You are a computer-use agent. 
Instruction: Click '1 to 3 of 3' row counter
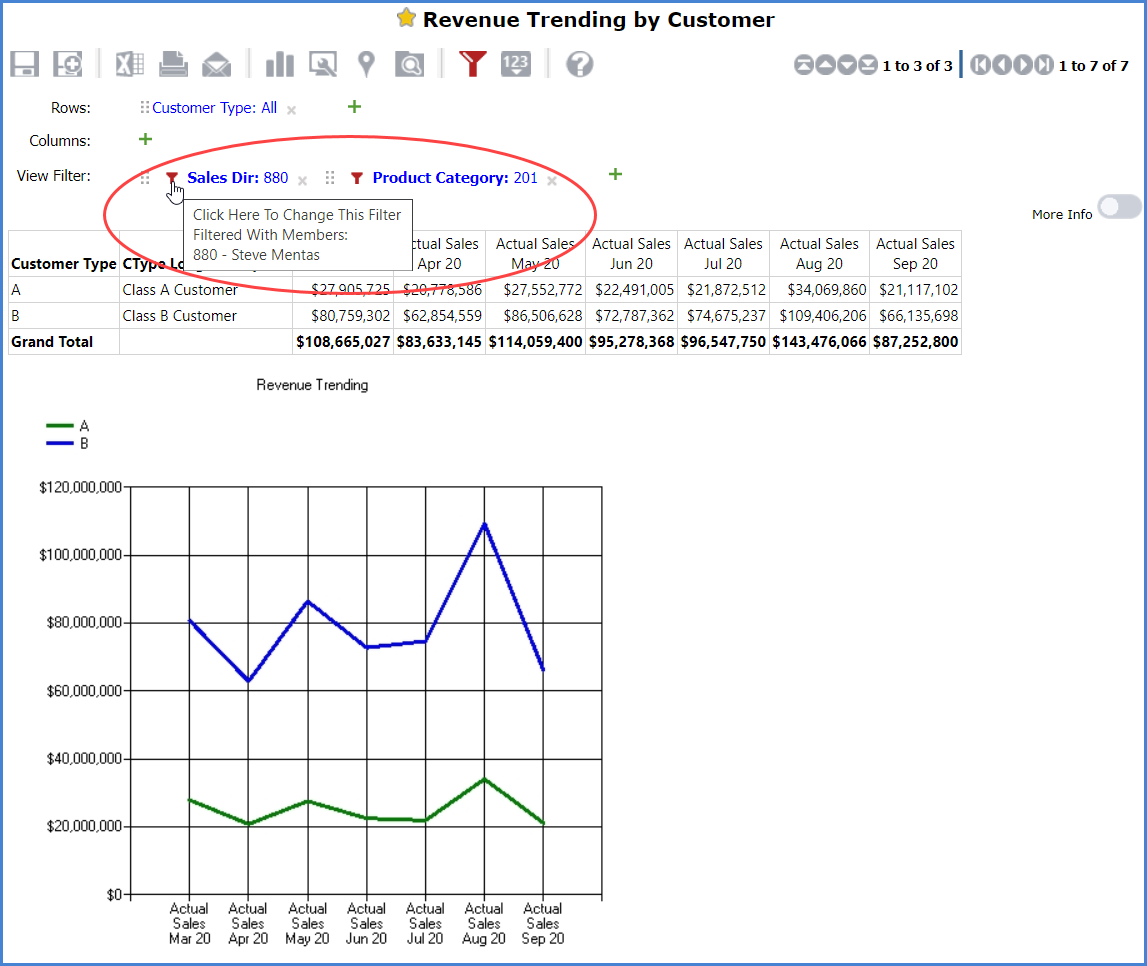click(x=917, y=66)
